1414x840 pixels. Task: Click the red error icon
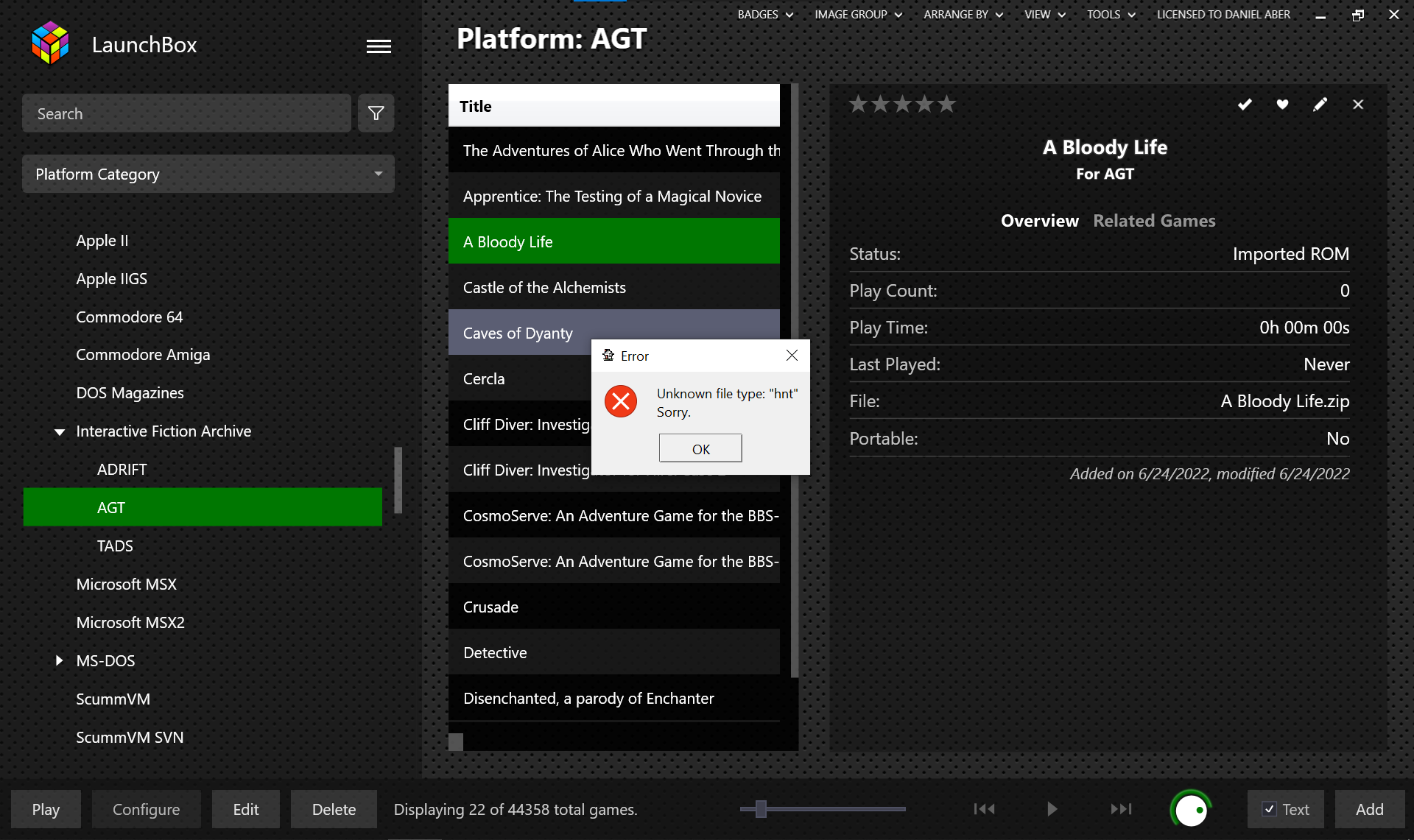tap(621, 401)
